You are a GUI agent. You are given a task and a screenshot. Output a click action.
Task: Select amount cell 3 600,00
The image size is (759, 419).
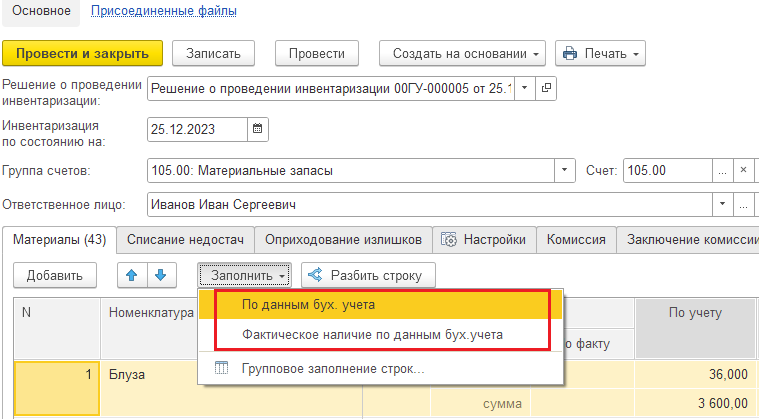695,403
